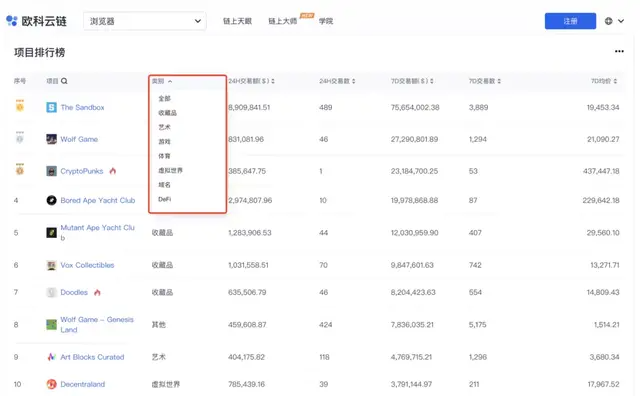Open CryptoPunks project link
640x396 pixels.
pyautogui.click(x=82, y=171)
